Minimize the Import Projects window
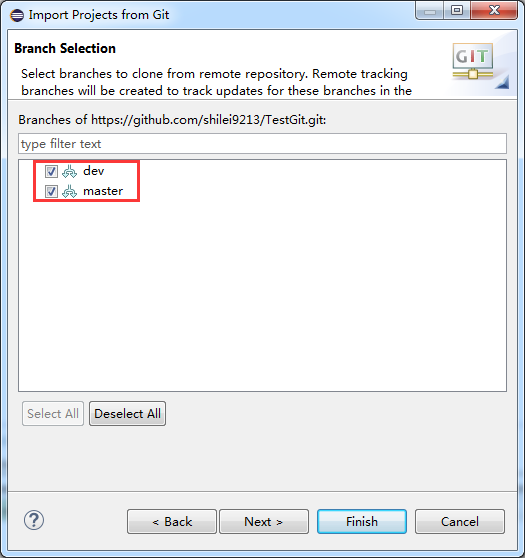 (x=430, y=11)
